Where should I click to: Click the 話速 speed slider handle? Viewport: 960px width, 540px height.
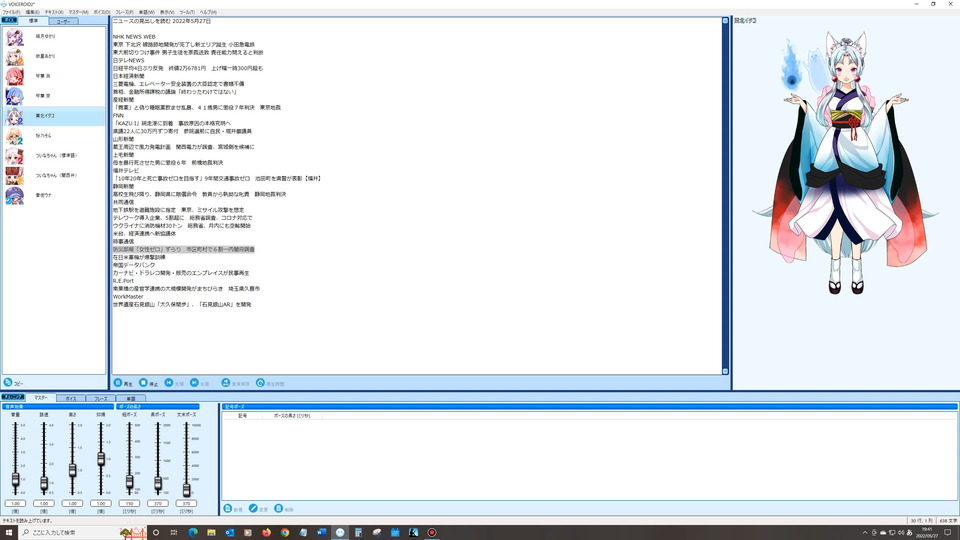[44, 484]
